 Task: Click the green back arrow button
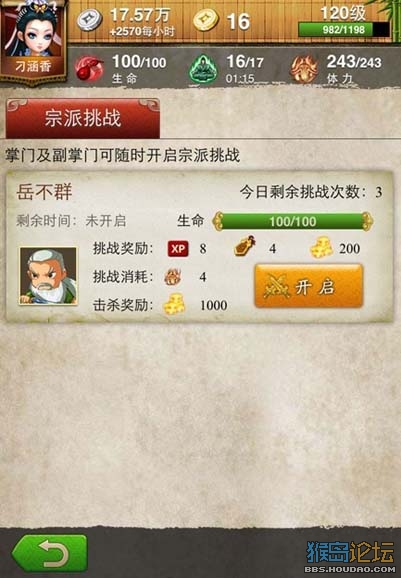(x=50, y=553)
